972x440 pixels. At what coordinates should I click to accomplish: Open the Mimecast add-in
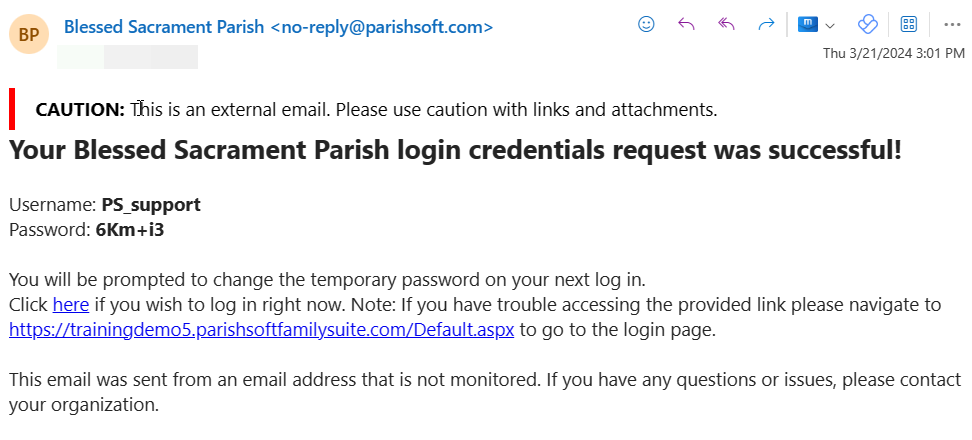pyautogui.click(x=808, y=25)
